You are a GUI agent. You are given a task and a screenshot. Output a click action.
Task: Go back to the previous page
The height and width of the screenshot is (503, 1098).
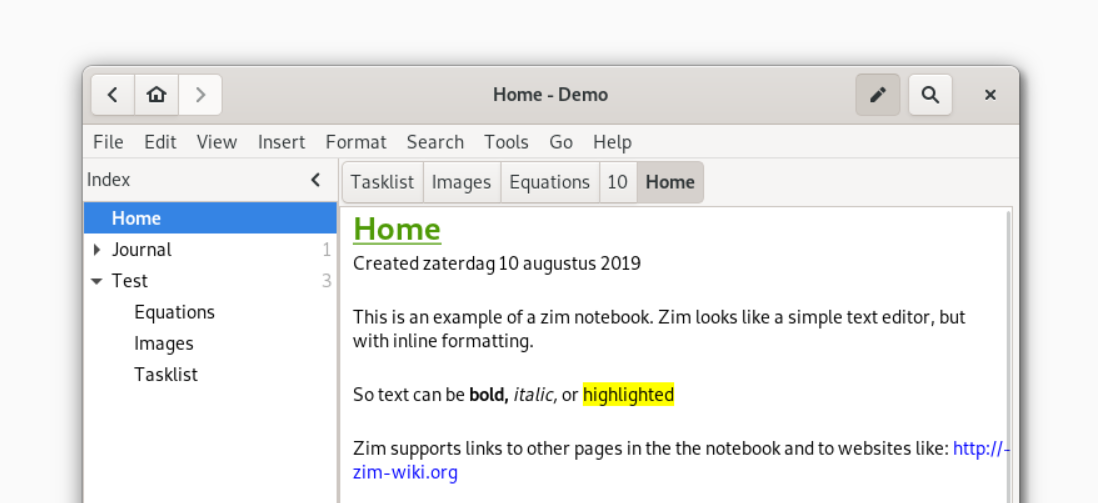113,95
